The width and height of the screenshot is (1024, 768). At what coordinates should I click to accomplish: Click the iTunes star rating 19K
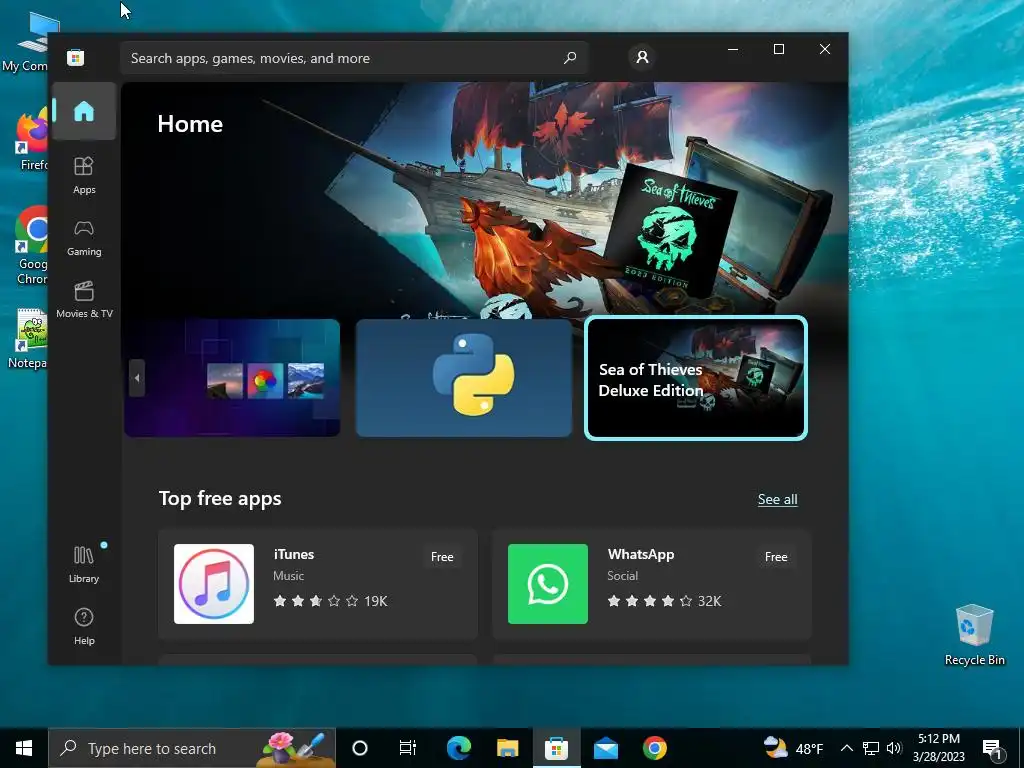point(330,601)
